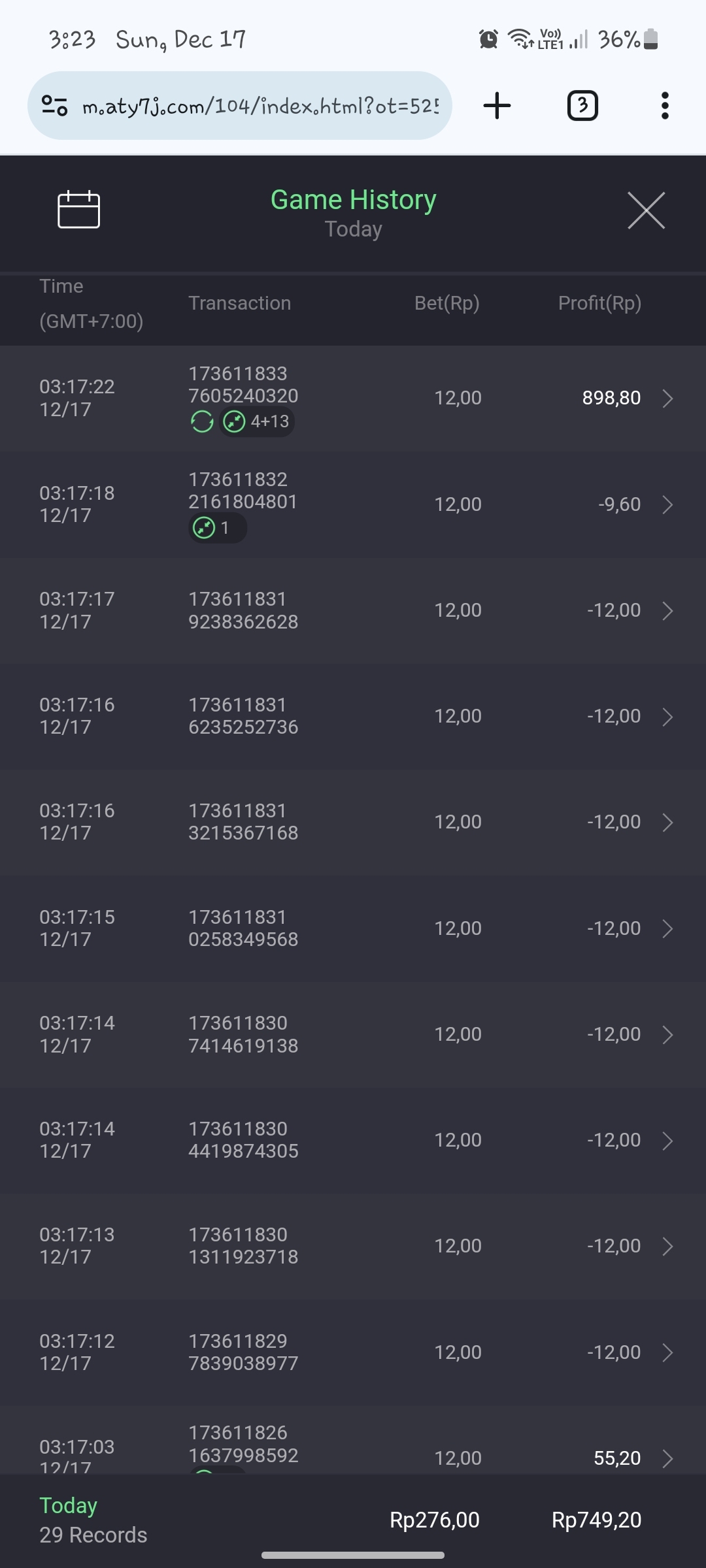Open the calendar date picker icon
The width and height of the screenshot is (706, 1568).
(x=78, y=210)
